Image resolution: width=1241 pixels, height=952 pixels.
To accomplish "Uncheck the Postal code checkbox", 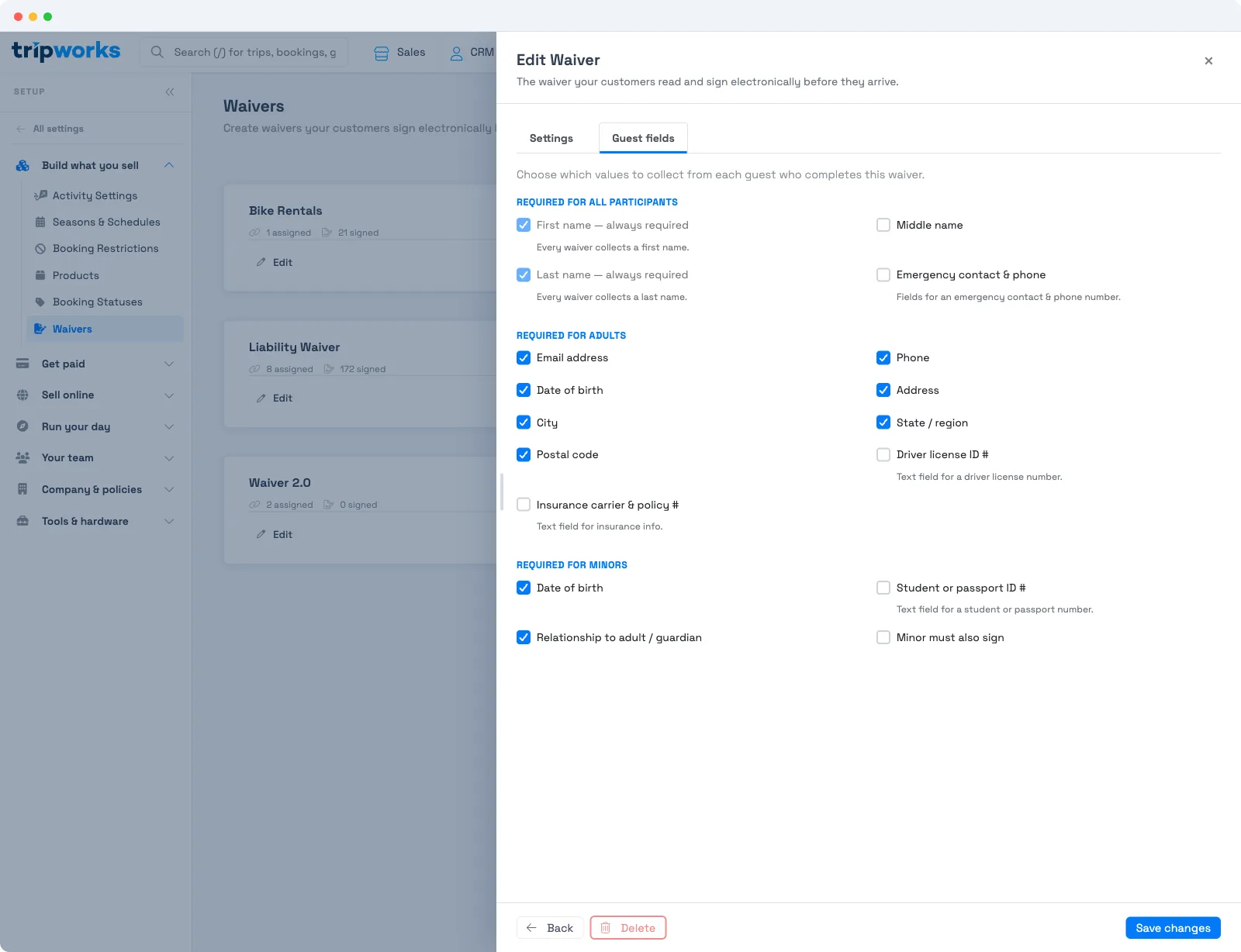I will coord(524,454).
